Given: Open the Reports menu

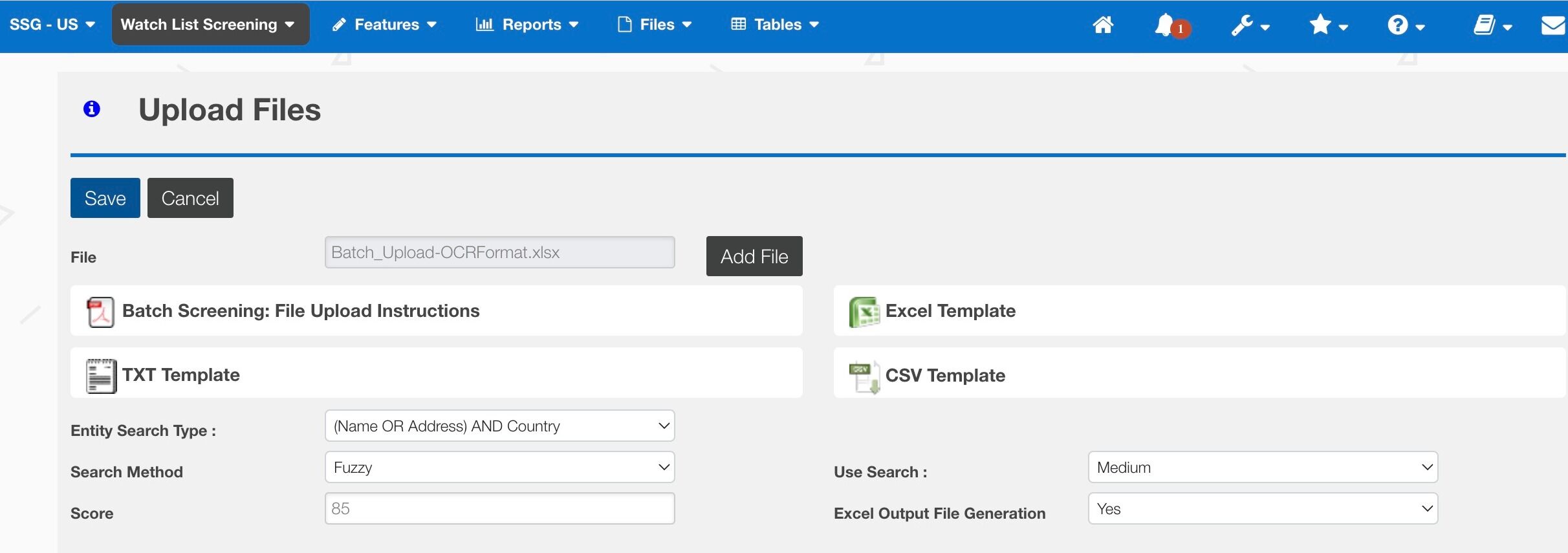Looking at the screenshot, I should [527, 25].
